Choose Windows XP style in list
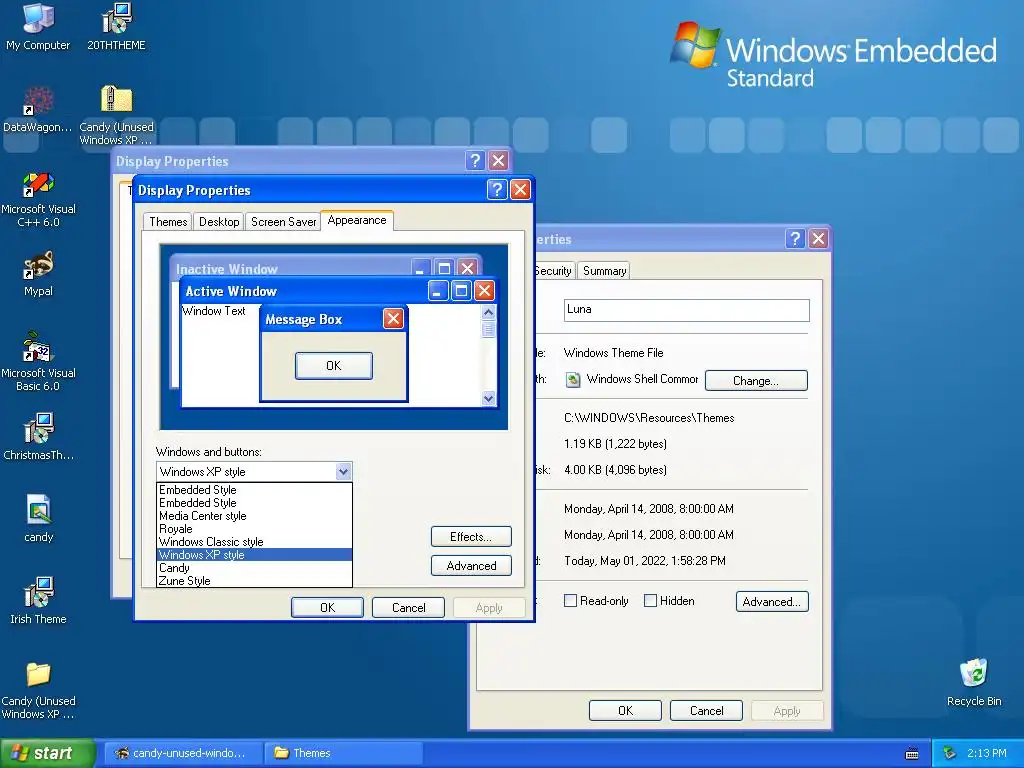The width and height of the screenshot is (1024, 768). (255, 555)
